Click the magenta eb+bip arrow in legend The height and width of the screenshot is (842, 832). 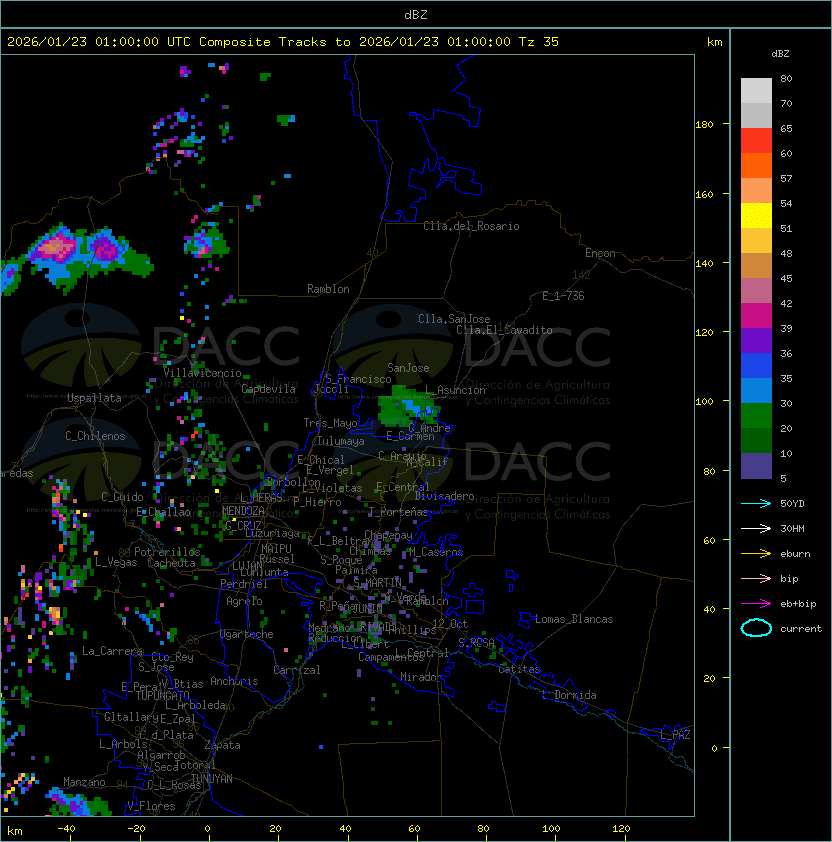click(756, 604)
